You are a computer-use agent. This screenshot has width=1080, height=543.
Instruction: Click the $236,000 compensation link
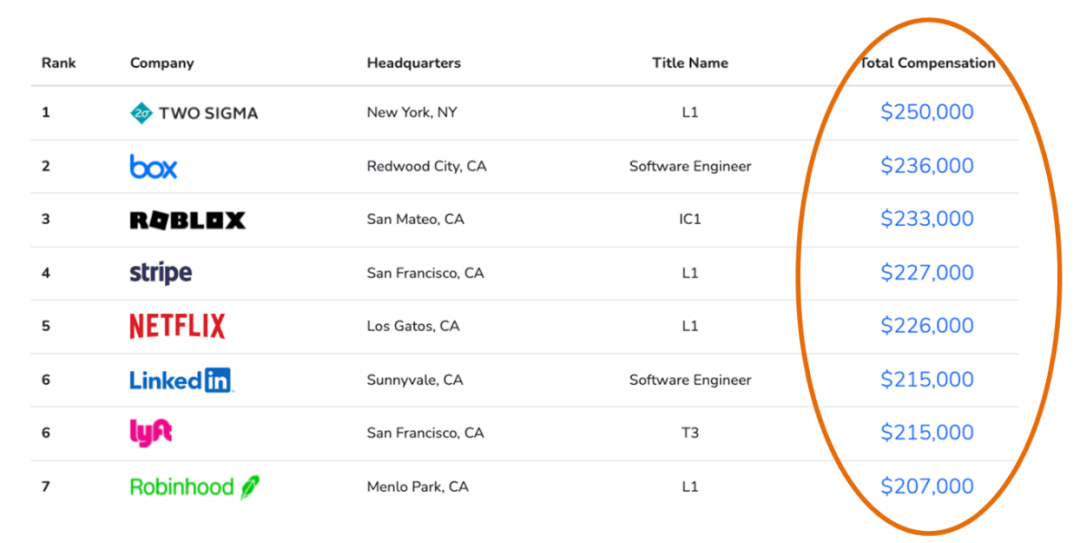point(927,165)
